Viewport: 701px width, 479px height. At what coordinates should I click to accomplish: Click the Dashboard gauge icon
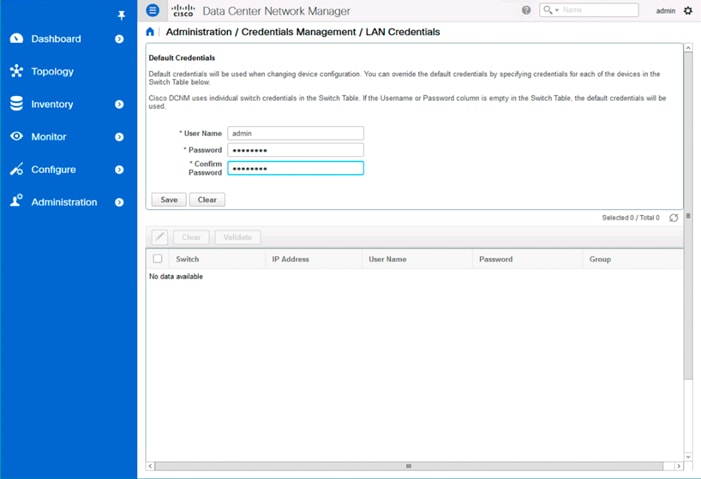pos(17,38)
